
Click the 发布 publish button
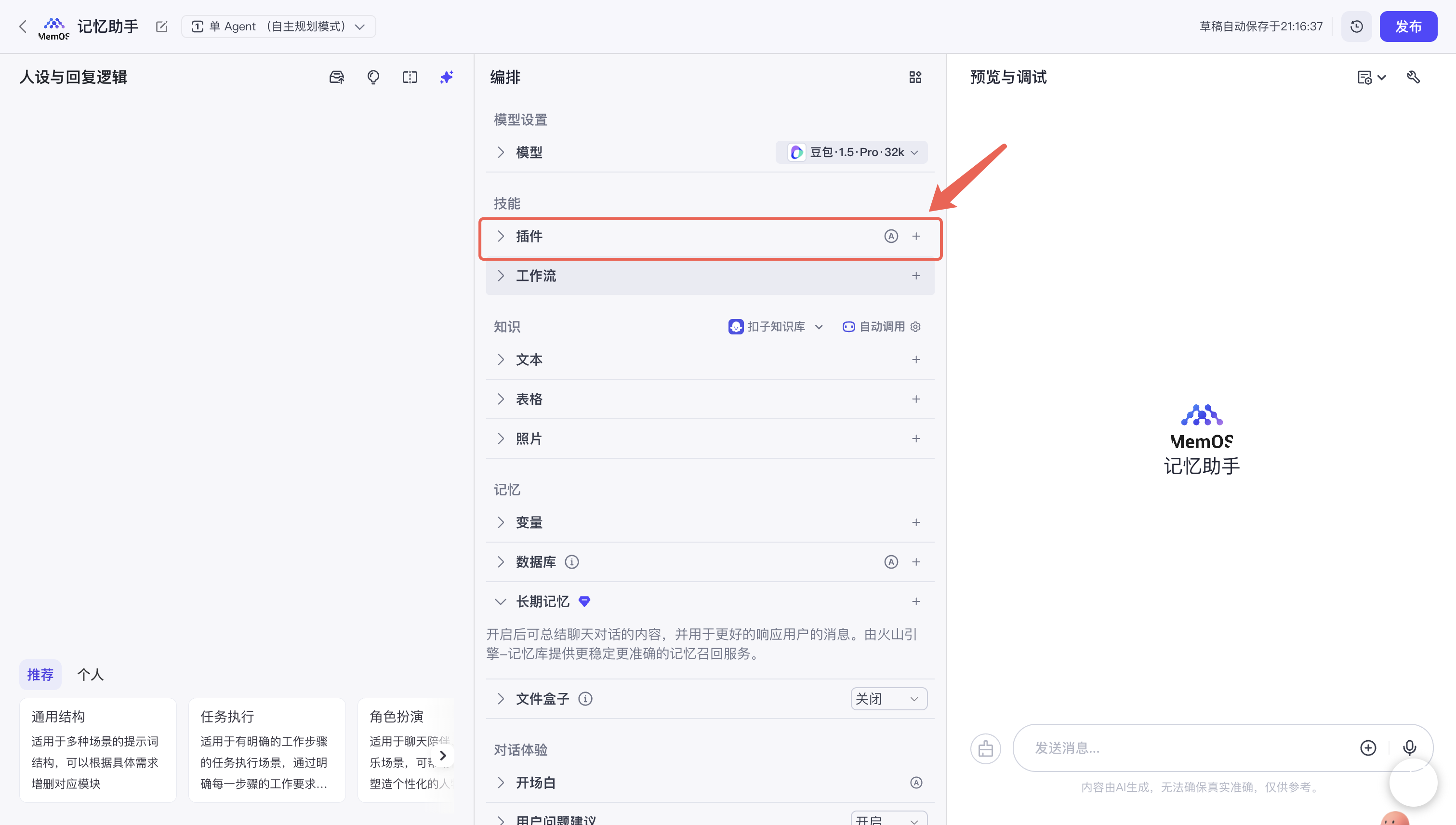tap(1409, 26)
